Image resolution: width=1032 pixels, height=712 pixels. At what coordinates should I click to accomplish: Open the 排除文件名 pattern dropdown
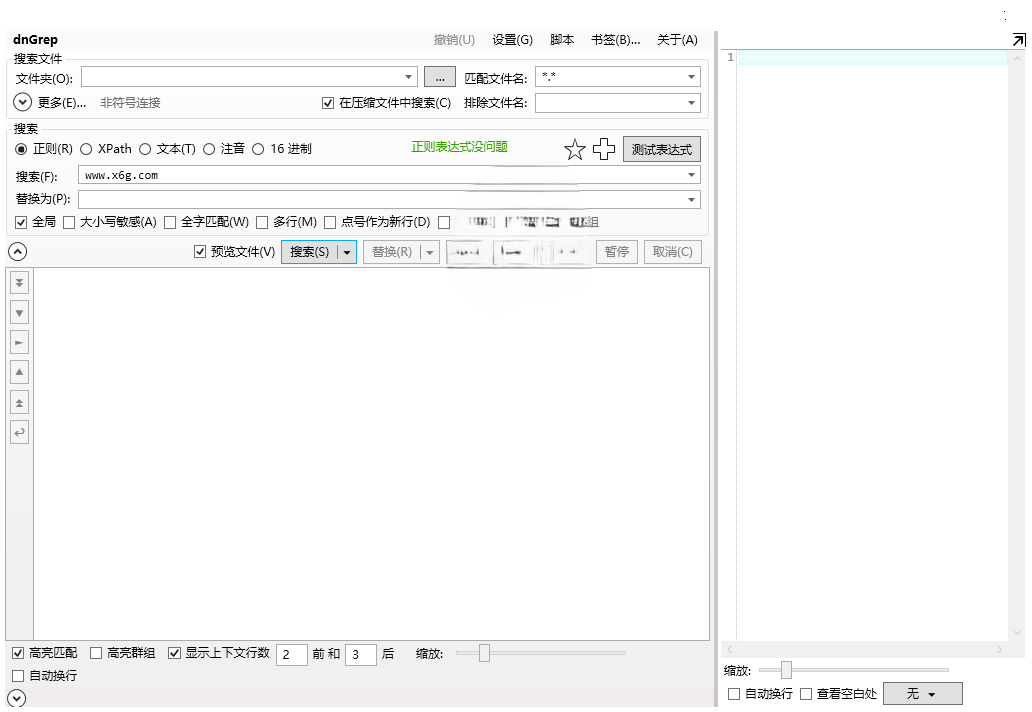pyautogui.click(x=691, y=103)
